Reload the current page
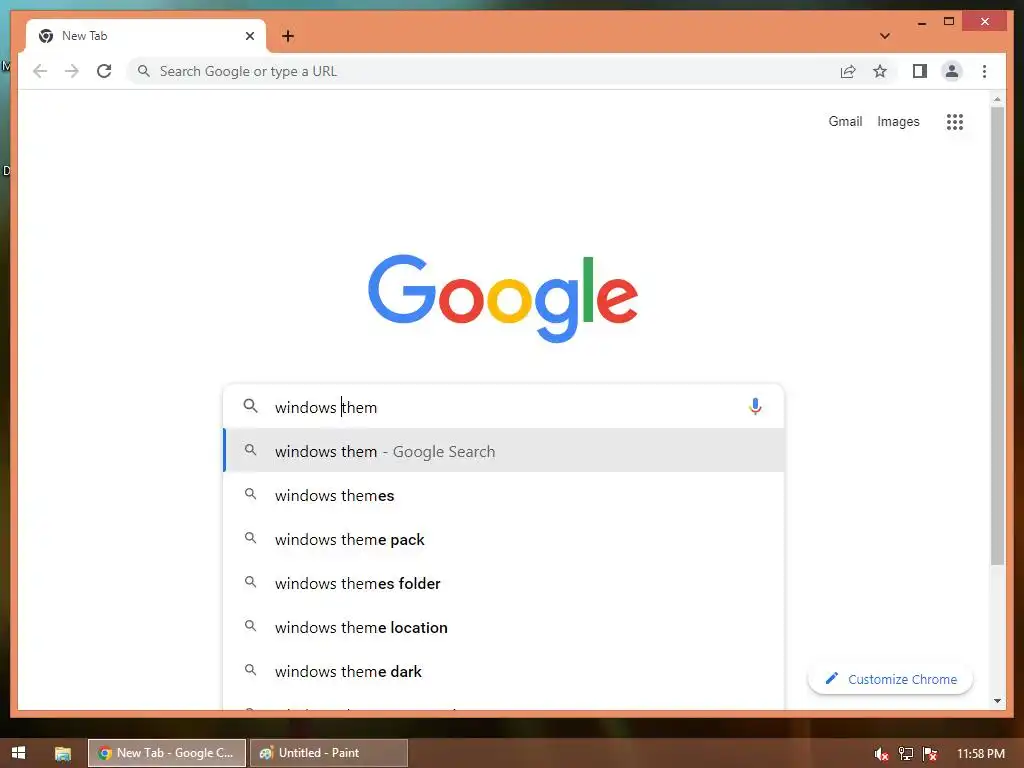This screenshot has width=1024, height=768. pyautogui.click(x=104, y=71)
